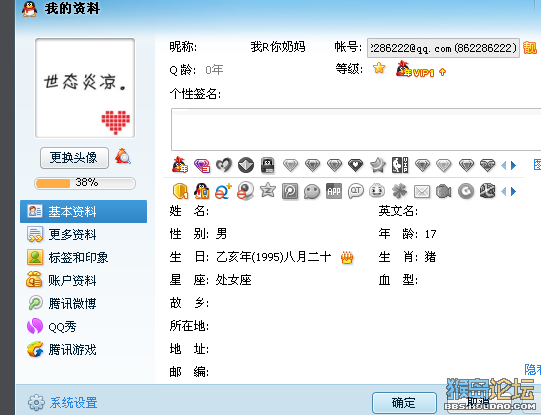Click the 处女座 zodiac text
The height and width of the screenshot is (415, 541).
[234, 280]
